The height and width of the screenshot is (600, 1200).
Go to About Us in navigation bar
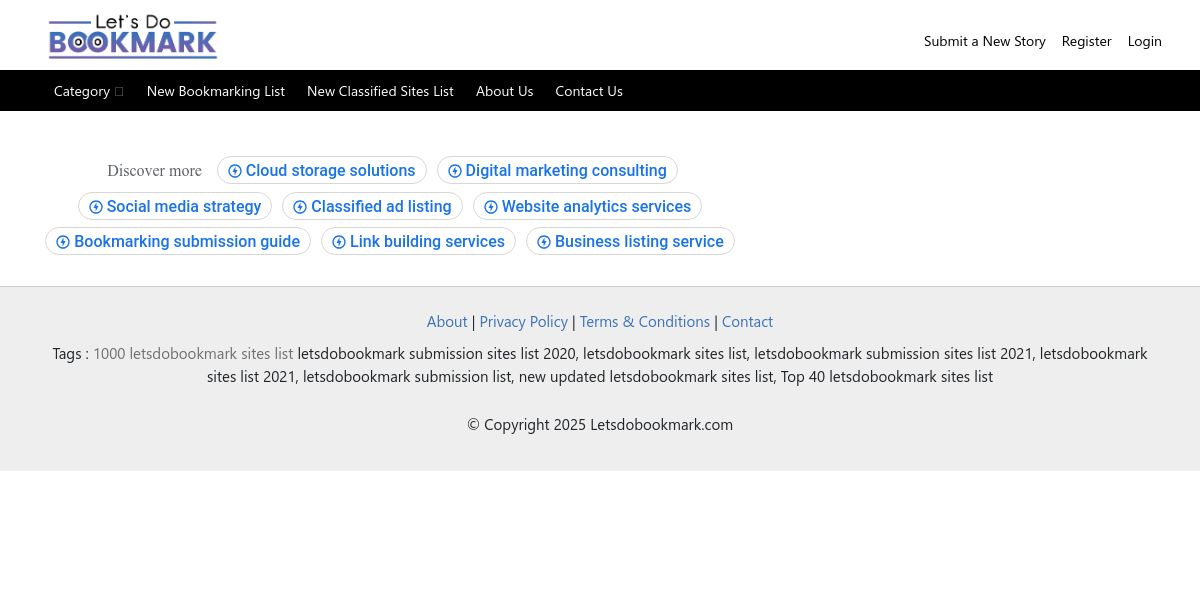pyautogui.click(x=504, y=91)
